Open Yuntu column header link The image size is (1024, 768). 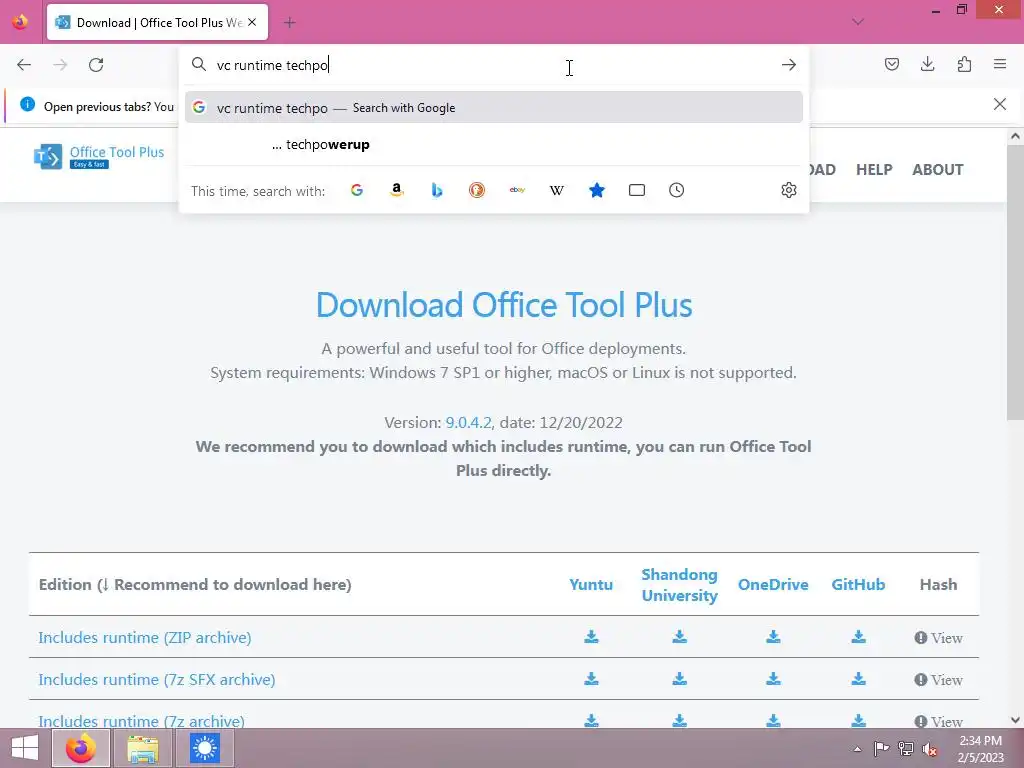(591, 584)
